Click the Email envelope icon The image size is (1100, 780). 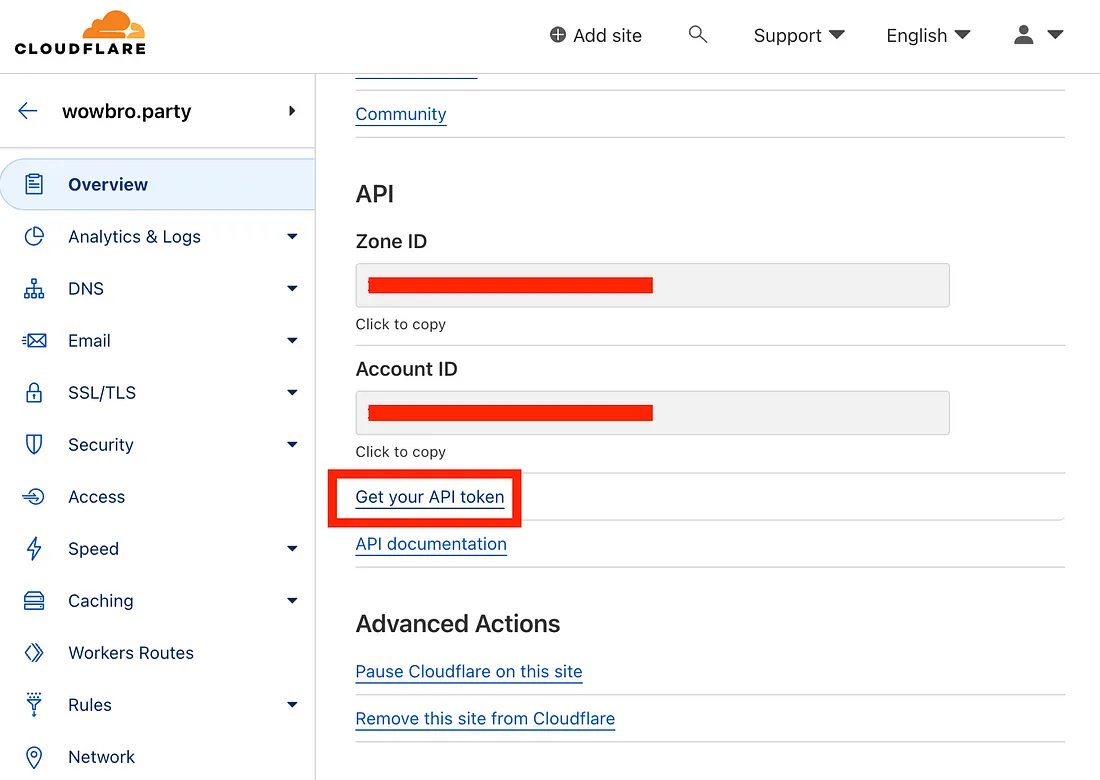pyautogui.click(x=34, y=341)
